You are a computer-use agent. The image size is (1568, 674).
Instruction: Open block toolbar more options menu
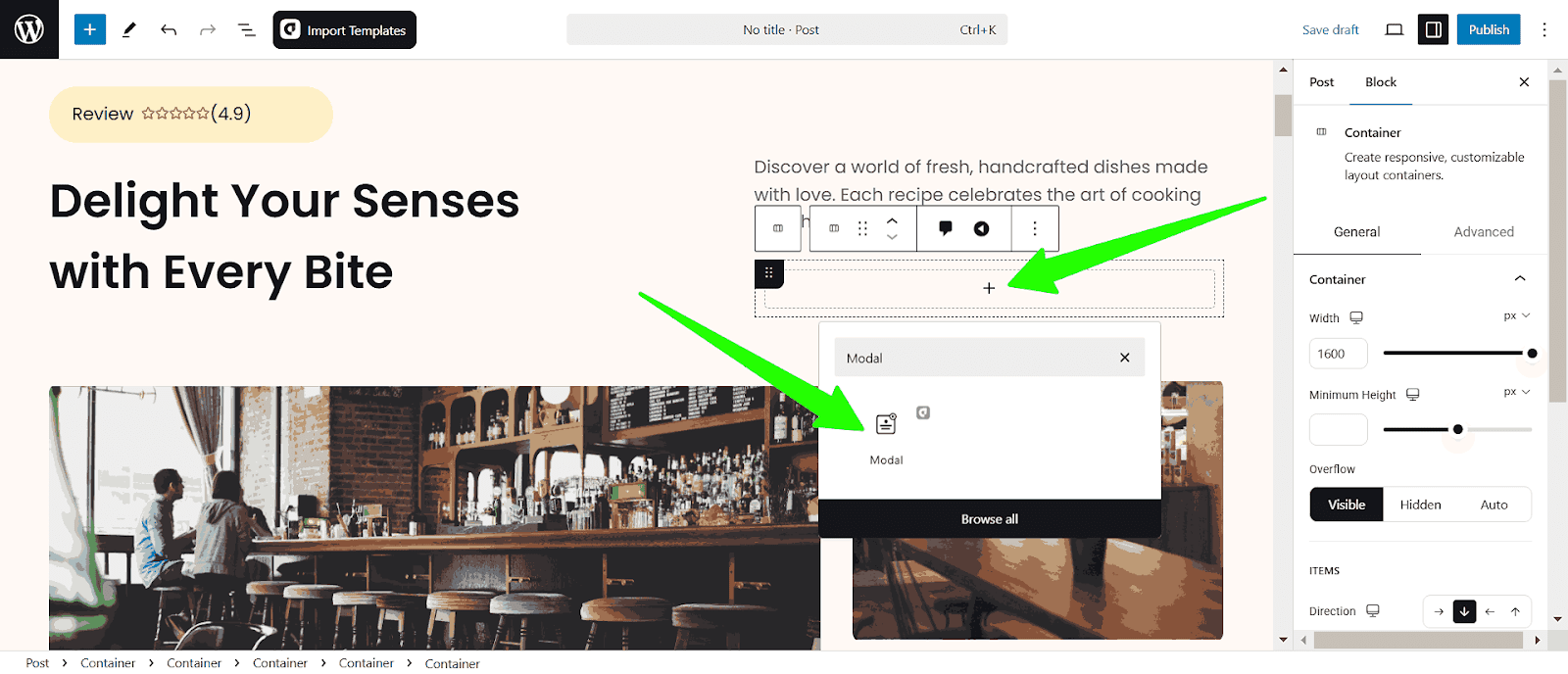[1035, 228]
